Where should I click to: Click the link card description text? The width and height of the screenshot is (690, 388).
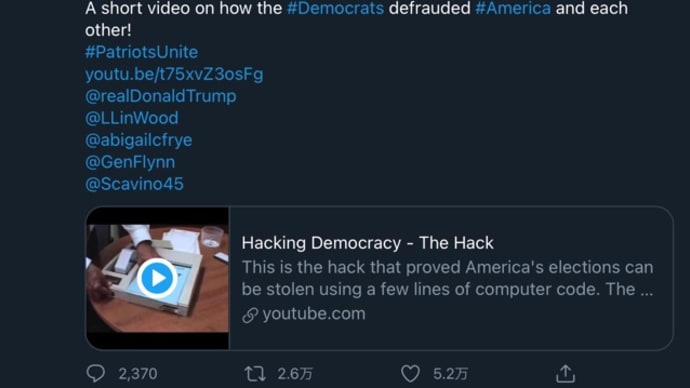[448, 278]
